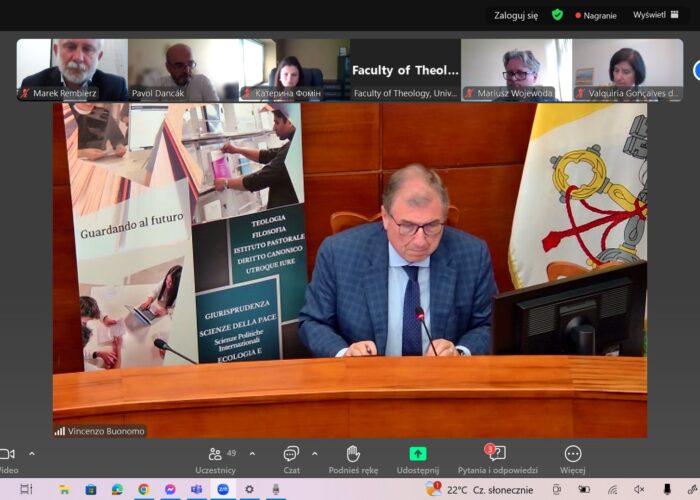700x500 pixels.
Task: Click the green Udostępnij share button
Action: (418, 459)
